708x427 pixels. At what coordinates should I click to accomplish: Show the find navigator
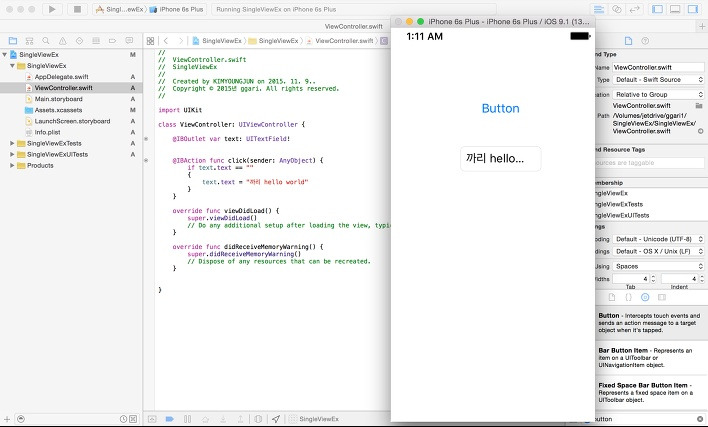click(x=46, y=41)
